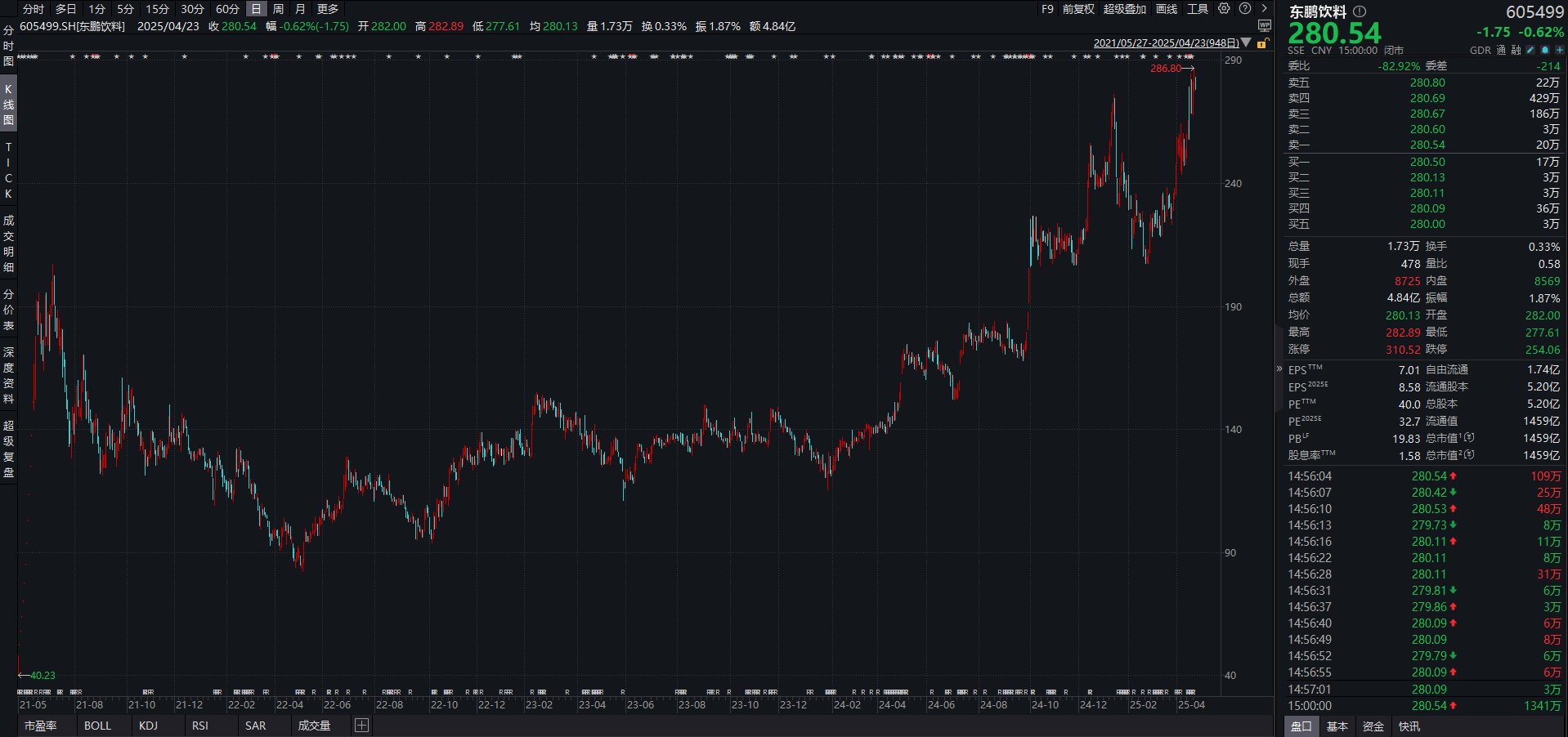
Task: Click the 超级叠加 button
Action: pyautogui.click(x=1124, y=9)
